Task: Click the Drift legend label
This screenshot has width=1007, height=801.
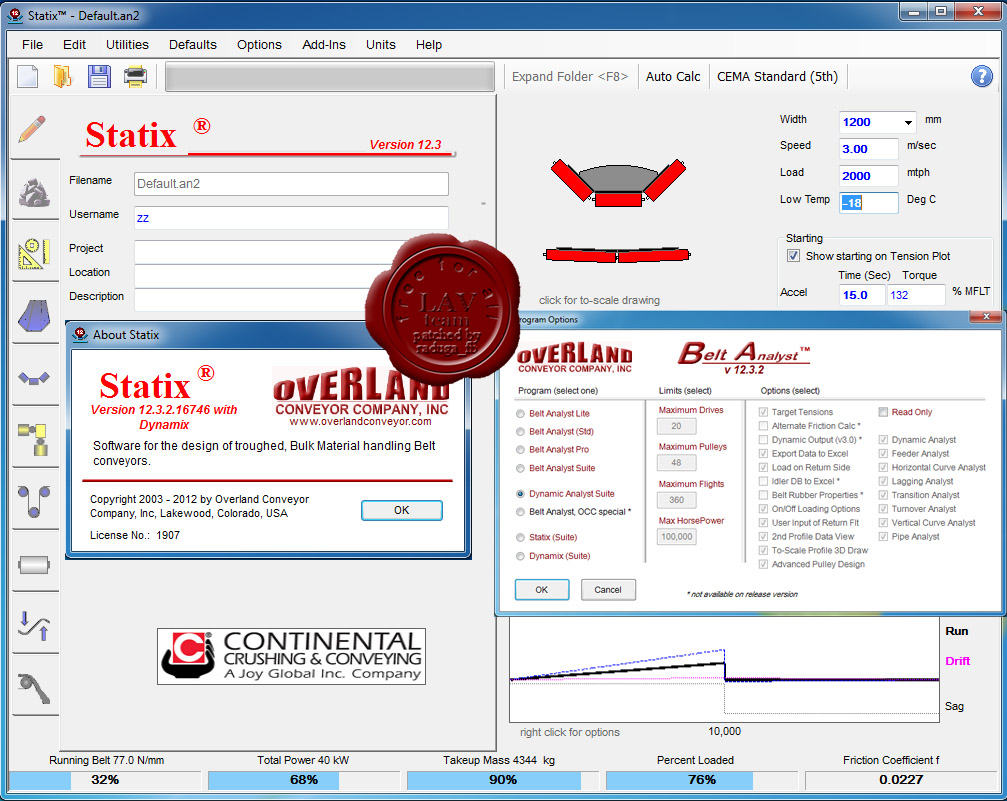Action: pyautogui.click(x=957, y=661)
